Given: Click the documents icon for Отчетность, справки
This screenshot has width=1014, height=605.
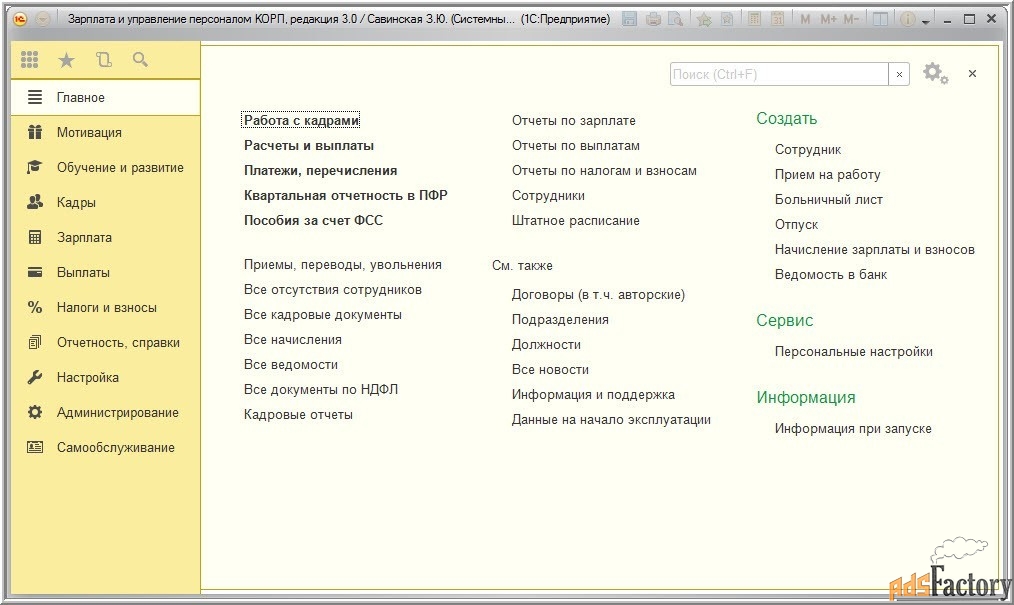Looking at the screenshot, I should (x=35, y=343).
